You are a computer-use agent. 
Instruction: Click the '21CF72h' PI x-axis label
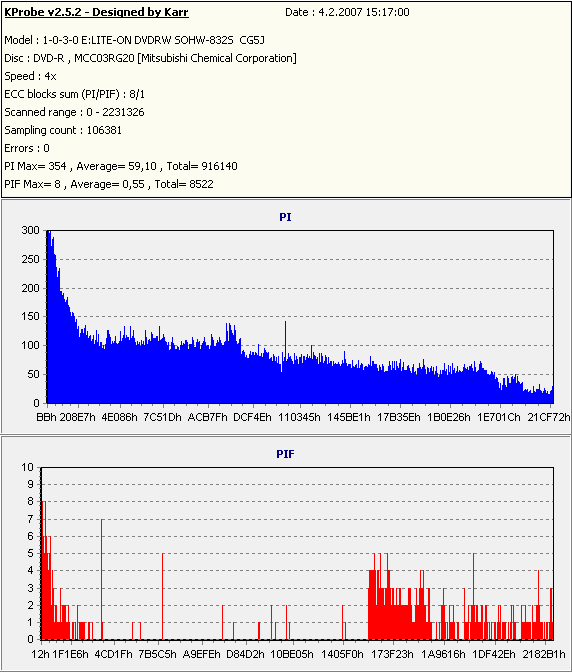(549, 417)
